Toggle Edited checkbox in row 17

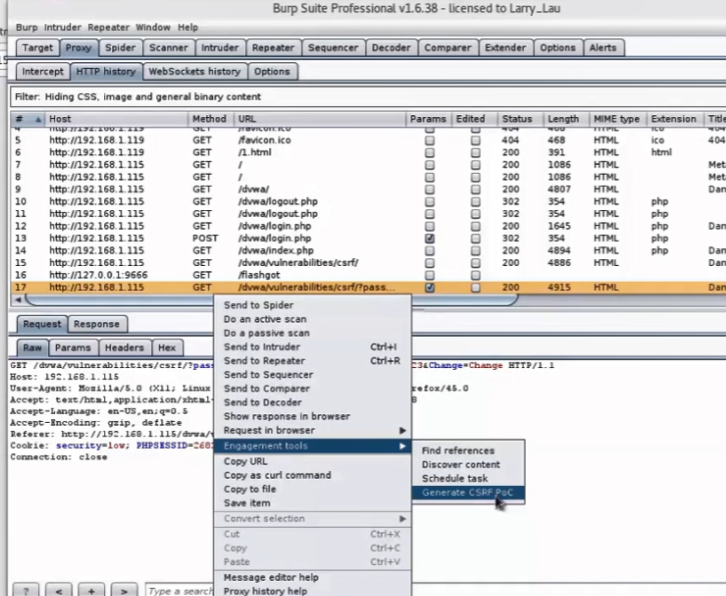pos(476,288)
